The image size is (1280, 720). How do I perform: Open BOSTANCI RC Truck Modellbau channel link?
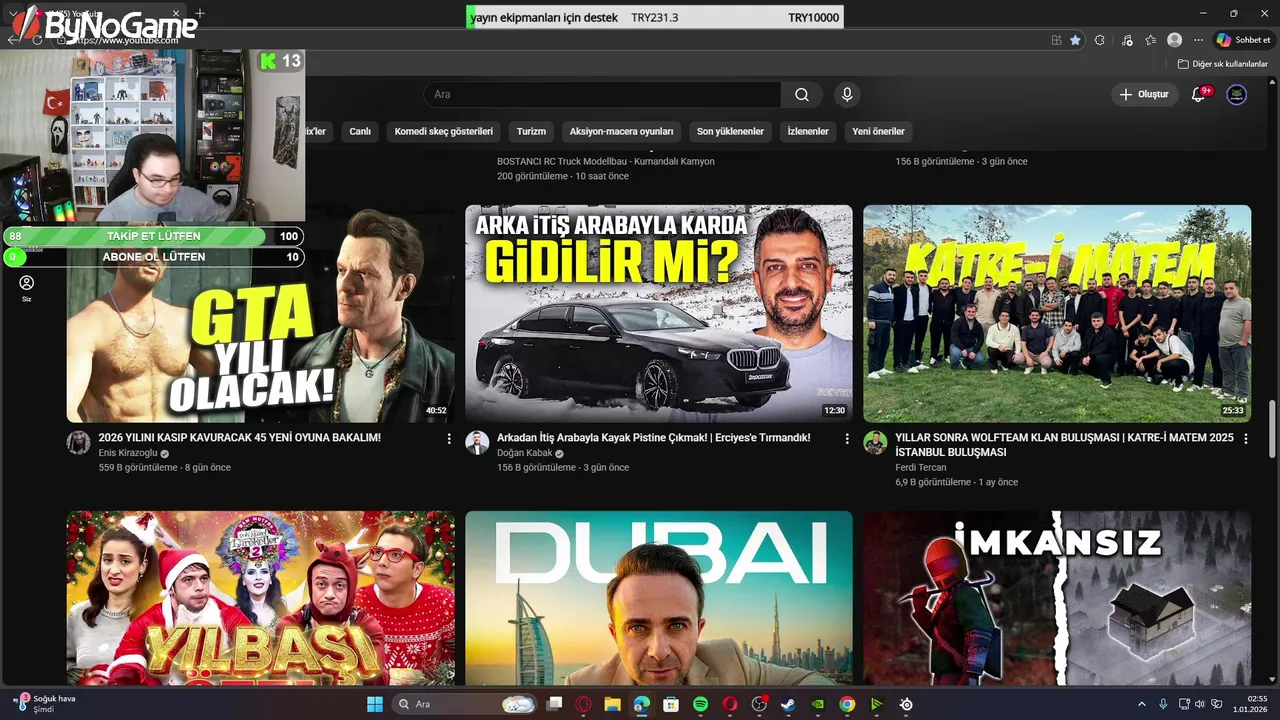click(606, 161)
